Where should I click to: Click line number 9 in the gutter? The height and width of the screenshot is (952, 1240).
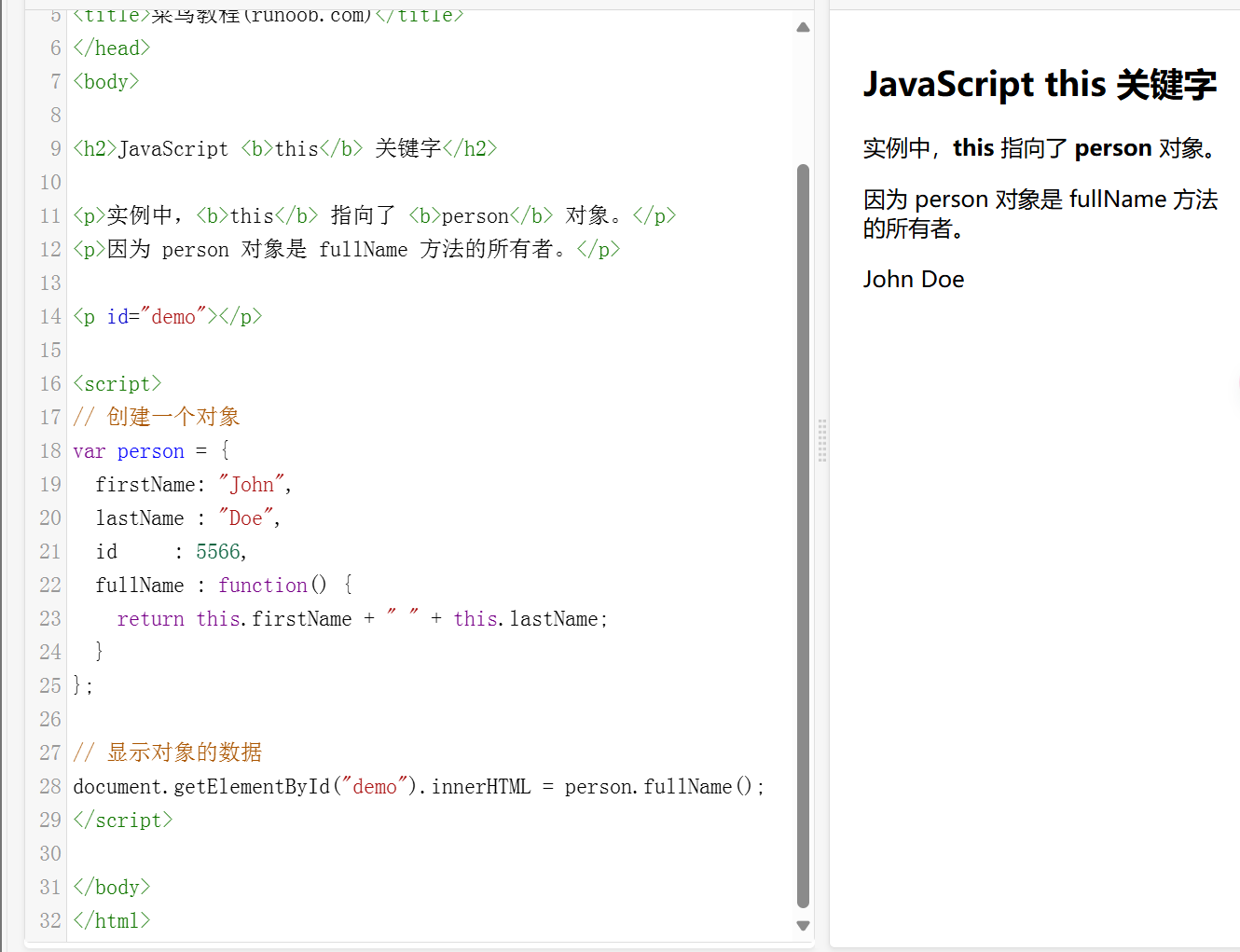point(55,149)
